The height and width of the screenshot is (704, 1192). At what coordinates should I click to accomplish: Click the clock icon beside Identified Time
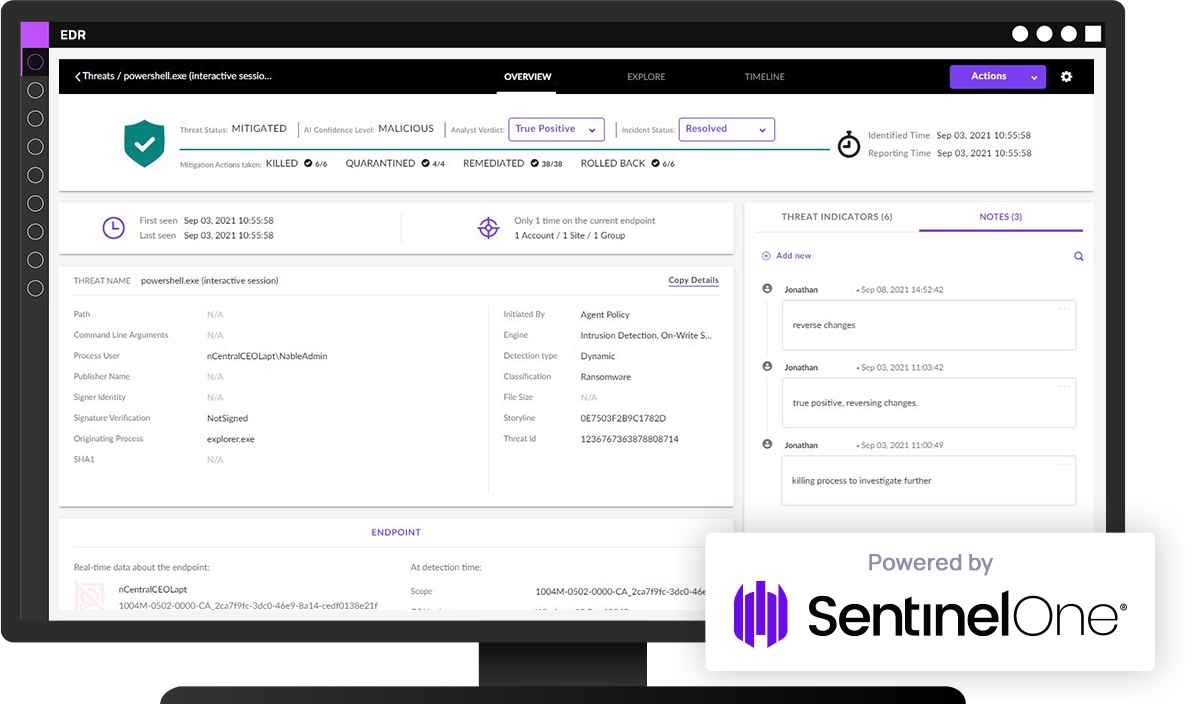[848, 144]
